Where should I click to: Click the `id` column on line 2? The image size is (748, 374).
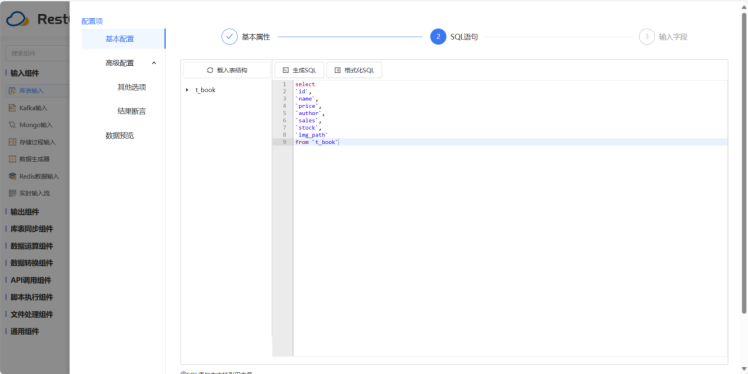coord(302,91)
